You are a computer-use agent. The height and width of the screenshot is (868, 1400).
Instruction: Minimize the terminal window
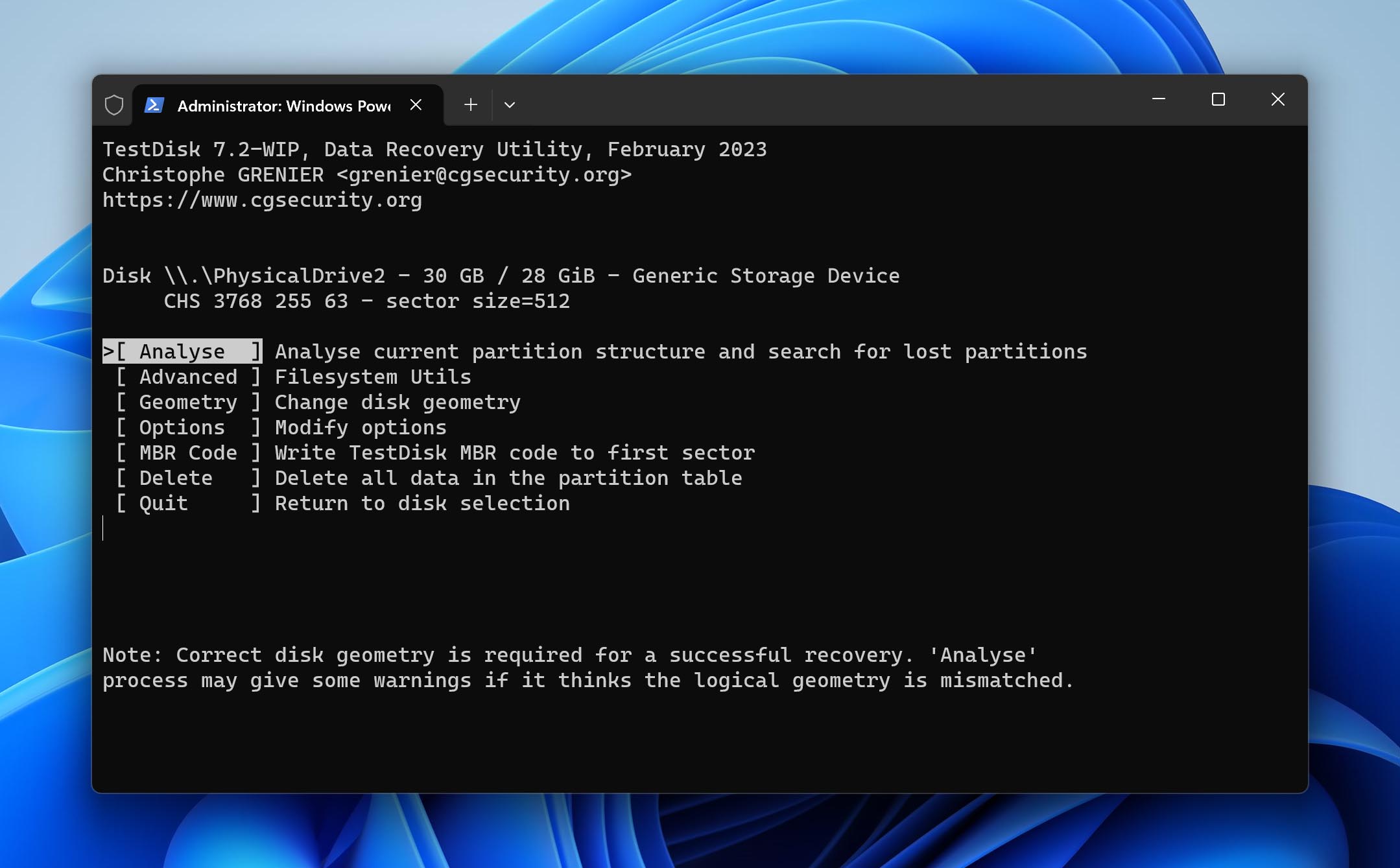tap(1159, 99)
